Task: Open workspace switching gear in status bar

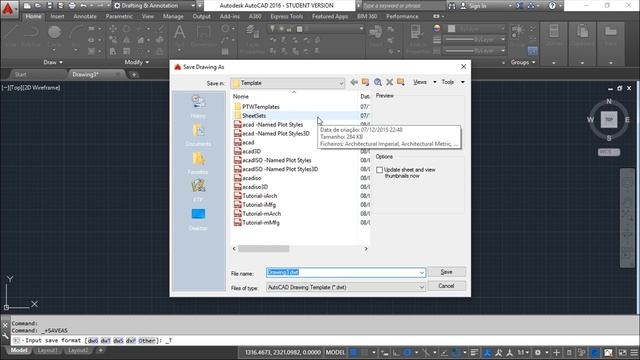Action: pos(538,352)
